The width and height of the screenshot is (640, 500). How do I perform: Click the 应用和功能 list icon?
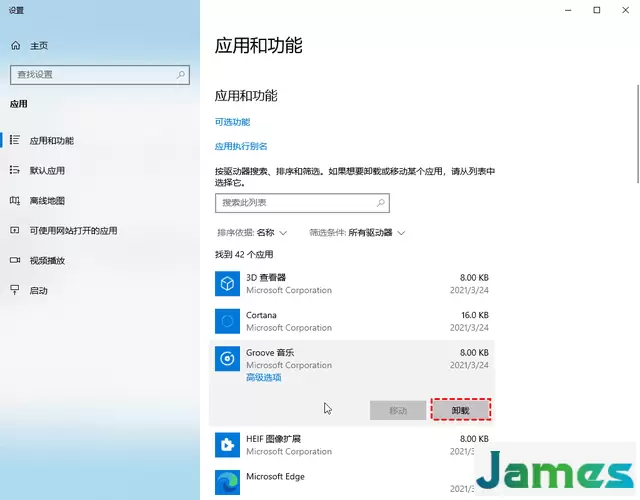(15, 140)
